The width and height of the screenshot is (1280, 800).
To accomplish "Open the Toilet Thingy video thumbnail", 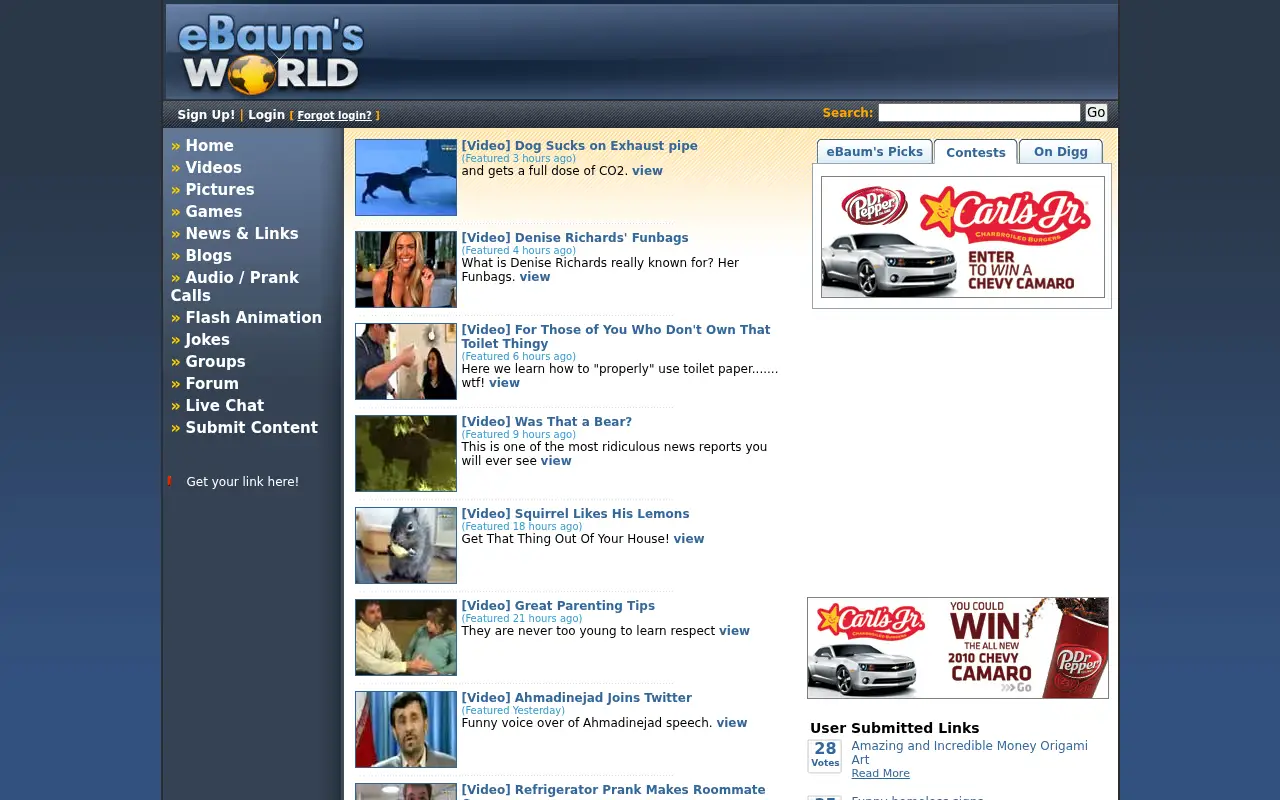I will pos(406,361).
